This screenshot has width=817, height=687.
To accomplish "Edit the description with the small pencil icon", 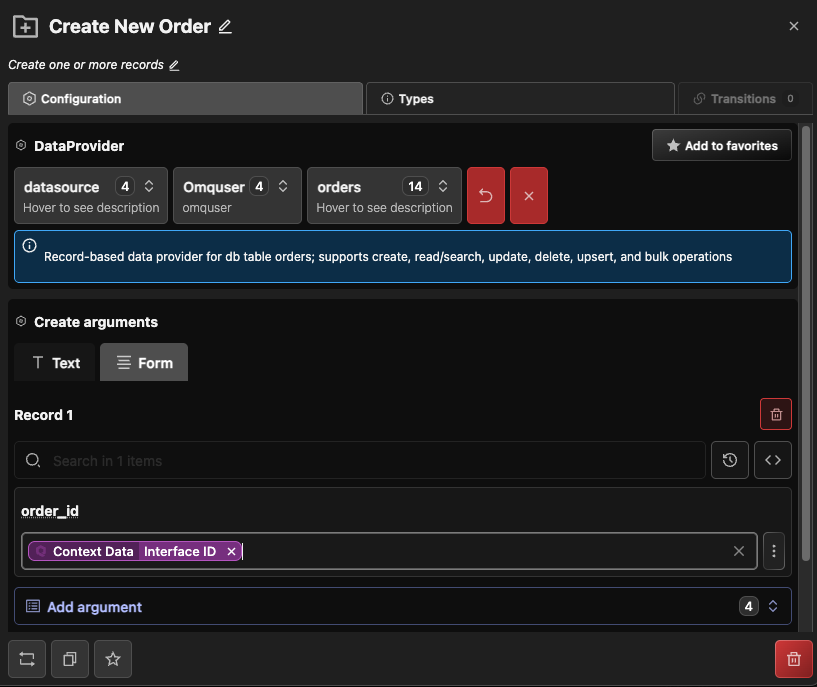I will (x=174, y=65).
